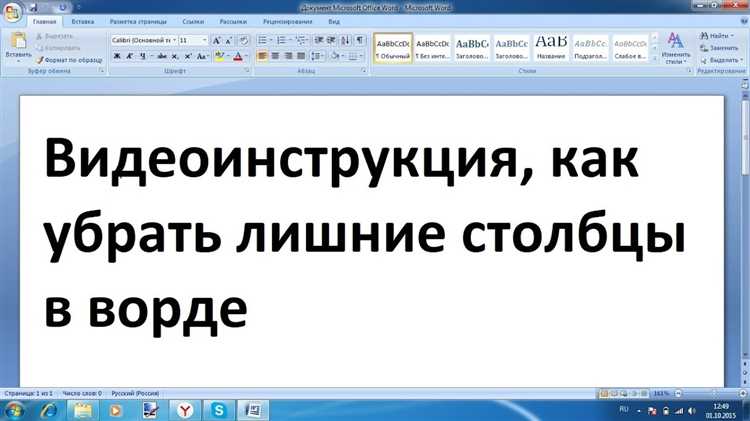Viewport: 750px width, 421px height.
Task: Click the Заменить (Replace) button
Action: point(719,48)
